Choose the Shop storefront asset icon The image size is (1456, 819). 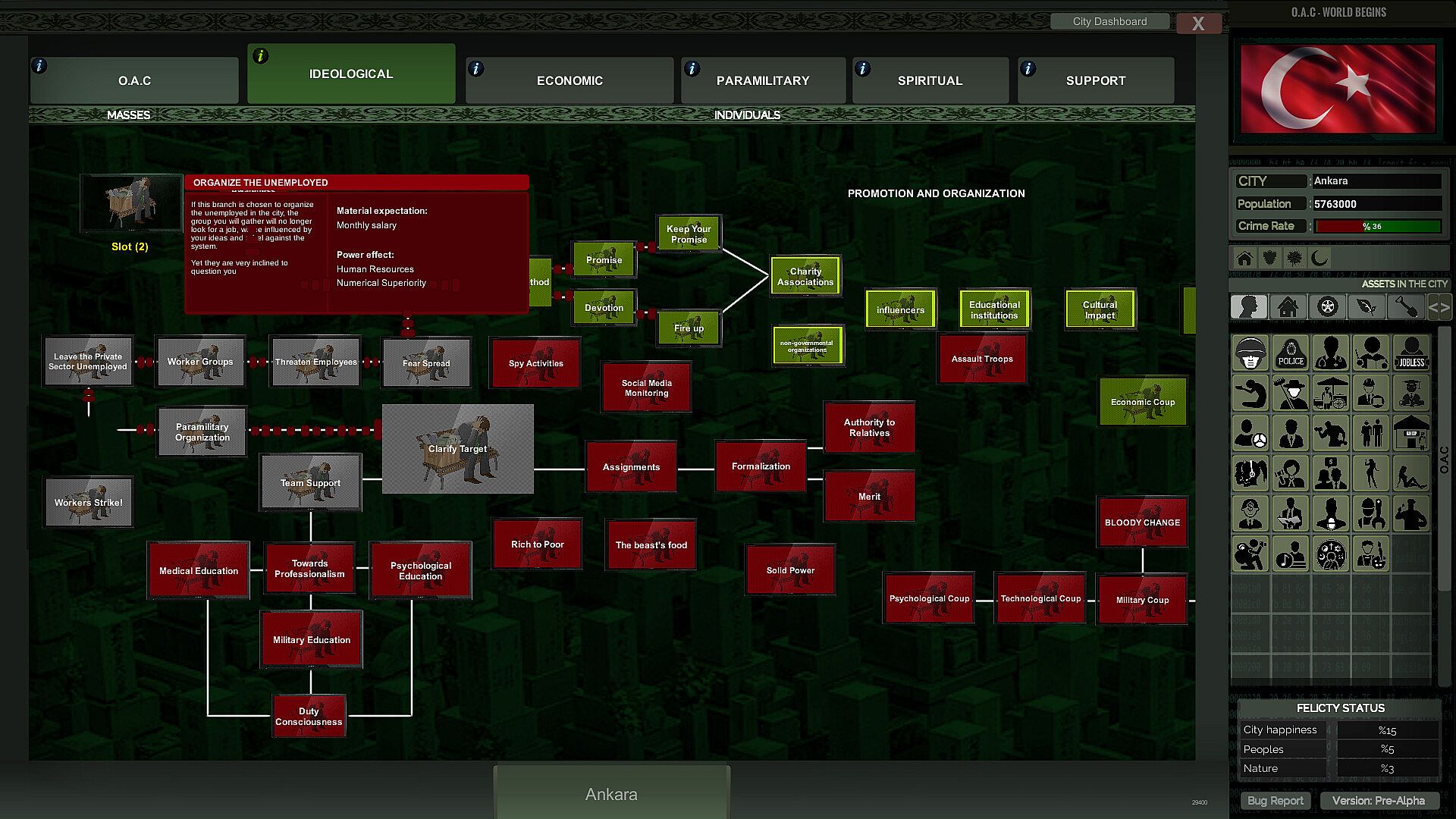[x=1411, y=434]
